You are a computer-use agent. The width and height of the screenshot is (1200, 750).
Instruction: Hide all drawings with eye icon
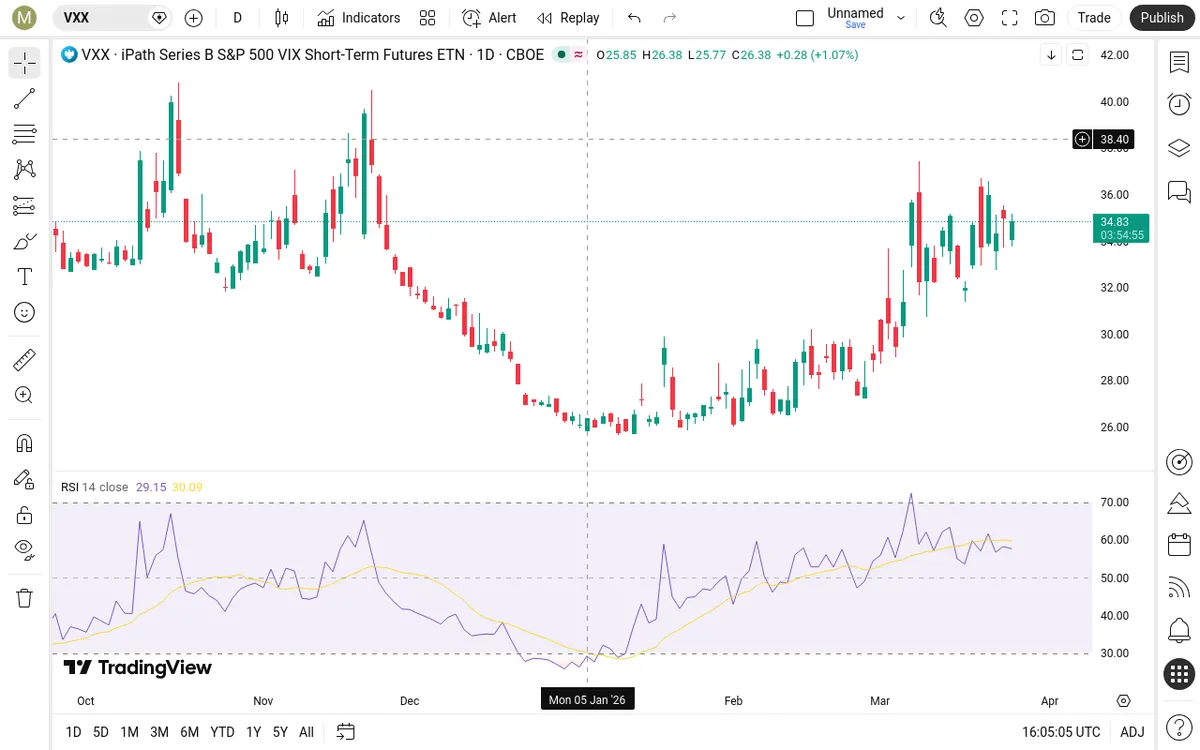[25, 550]
